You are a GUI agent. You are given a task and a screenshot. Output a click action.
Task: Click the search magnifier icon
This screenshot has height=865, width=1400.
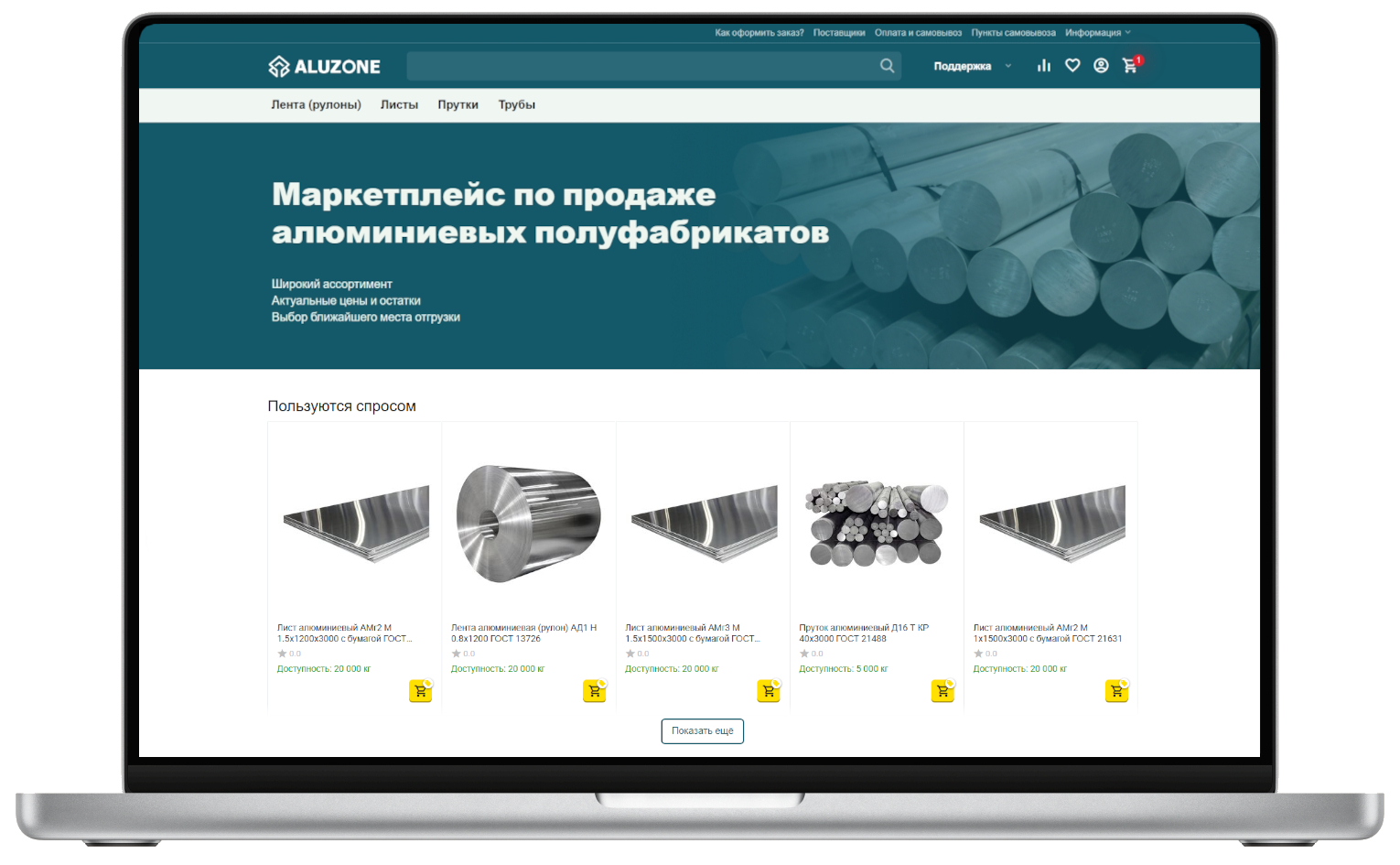[887, 66]
